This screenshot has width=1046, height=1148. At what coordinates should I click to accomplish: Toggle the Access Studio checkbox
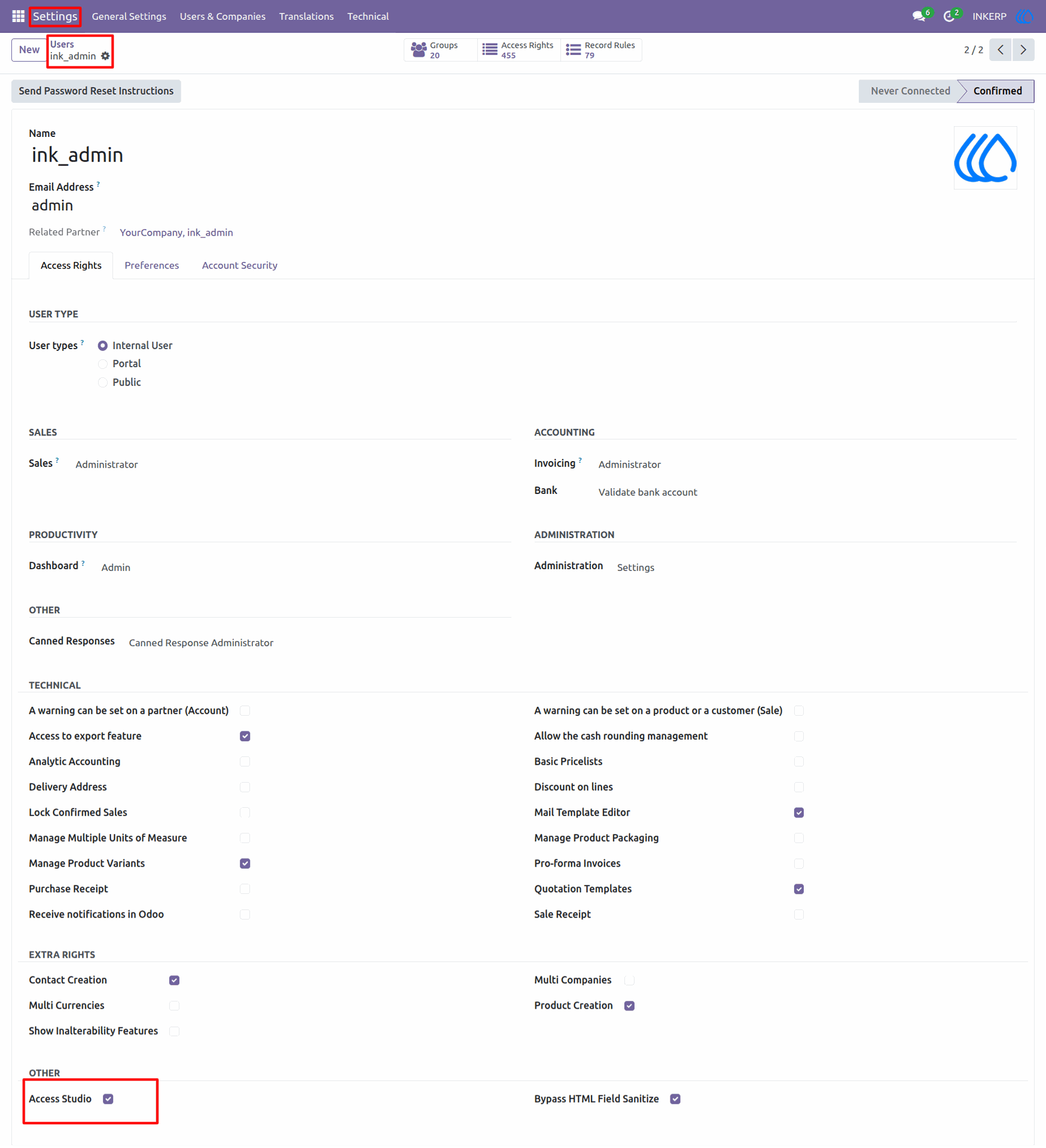pyautogui.click(x=108, y=1099)
